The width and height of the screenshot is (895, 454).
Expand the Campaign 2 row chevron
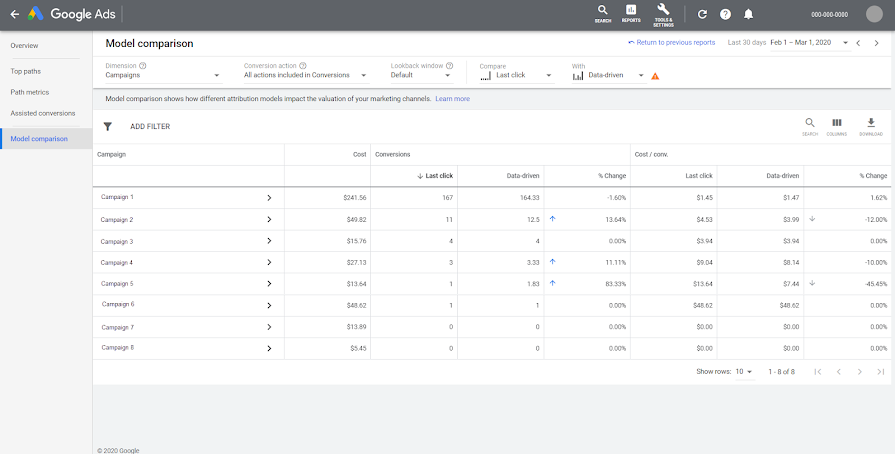coord(269,220)
